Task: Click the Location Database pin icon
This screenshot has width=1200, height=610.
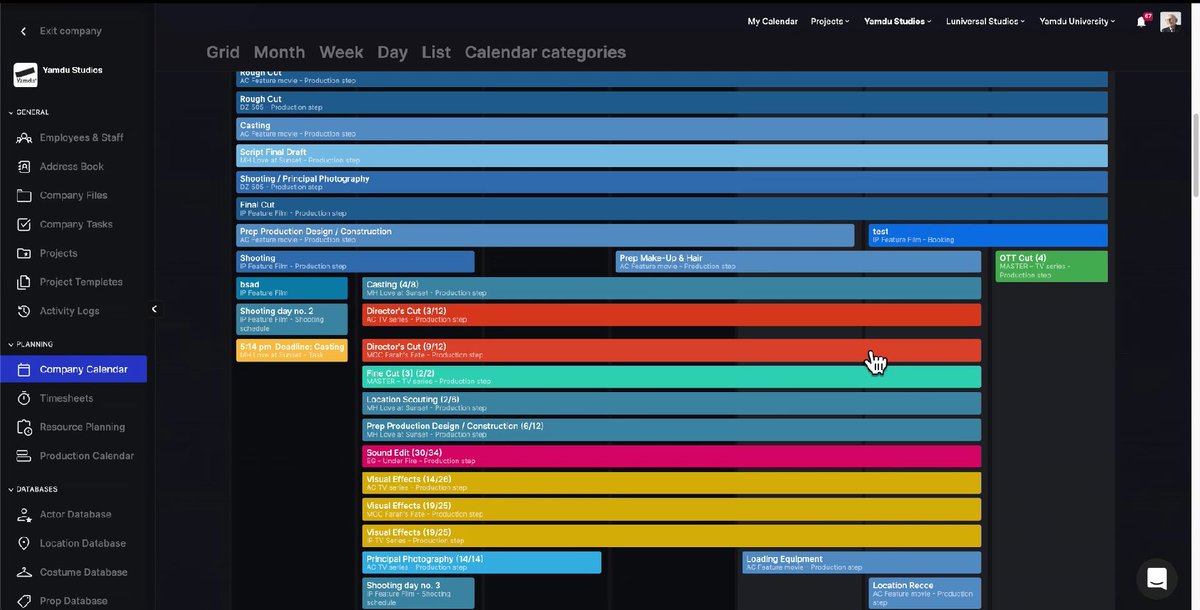Action: point(24,543)
